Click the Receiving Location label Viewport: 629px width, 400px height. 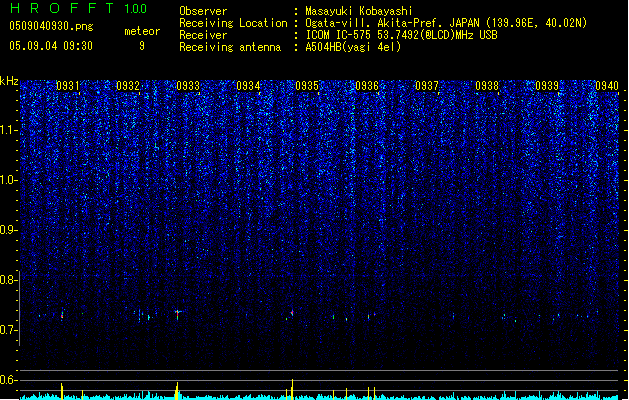(x=233, y=23)
